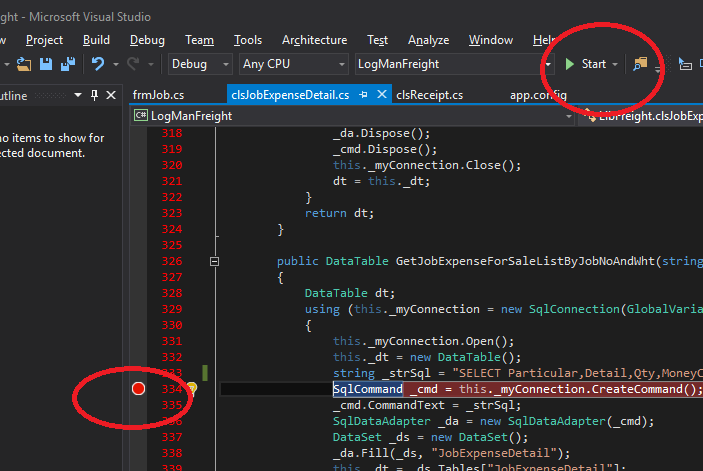Open the Project menu
The width and height of the screenshot is (703, 471).
[44, 40]
